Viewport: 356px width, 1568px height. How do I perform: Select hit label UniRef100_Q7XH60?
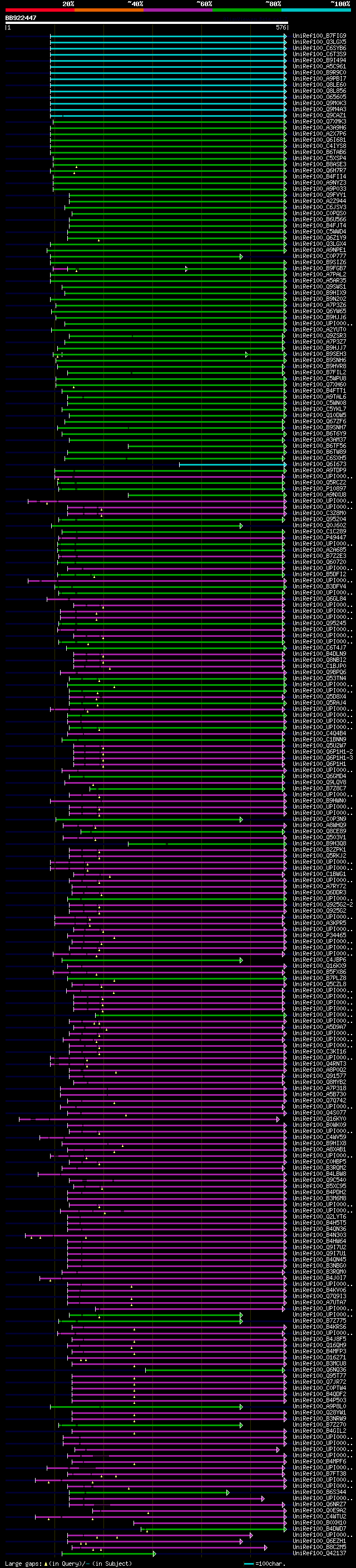(x=319, y=385)
